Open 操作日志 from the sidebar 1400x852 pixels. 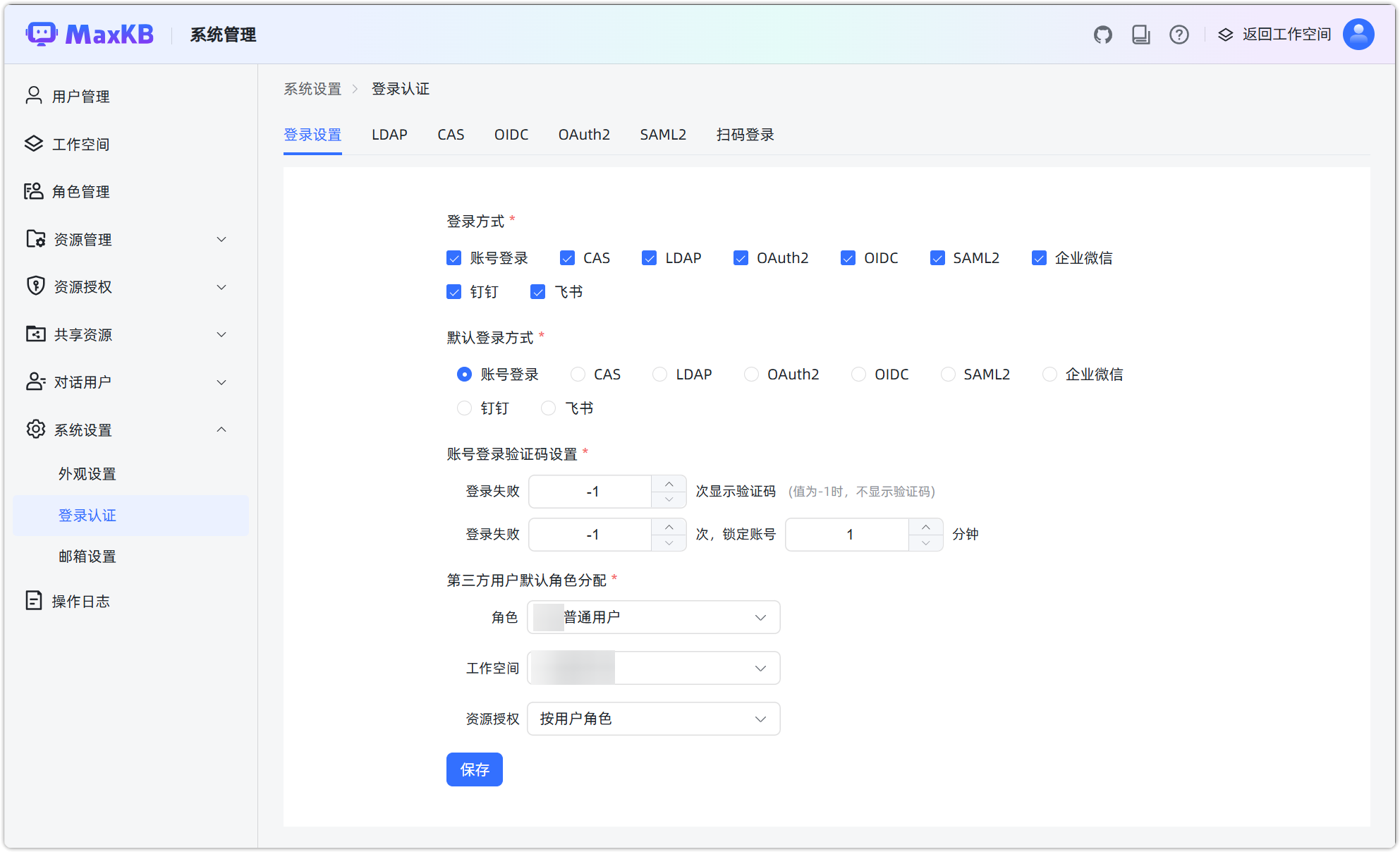[80, 600]
